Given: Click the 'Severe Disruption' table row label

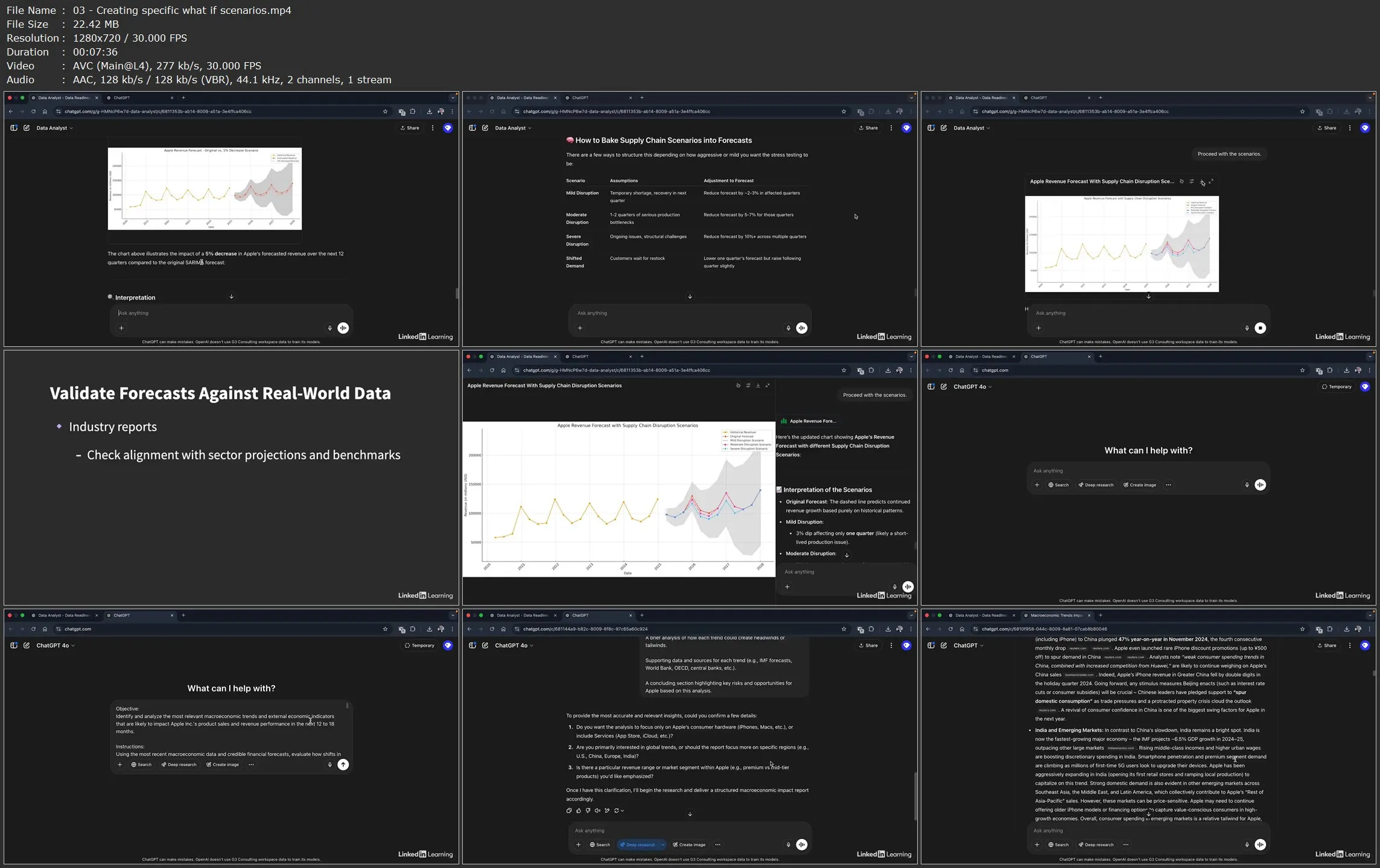Looking at the screenshot, I should coord(577,240).
